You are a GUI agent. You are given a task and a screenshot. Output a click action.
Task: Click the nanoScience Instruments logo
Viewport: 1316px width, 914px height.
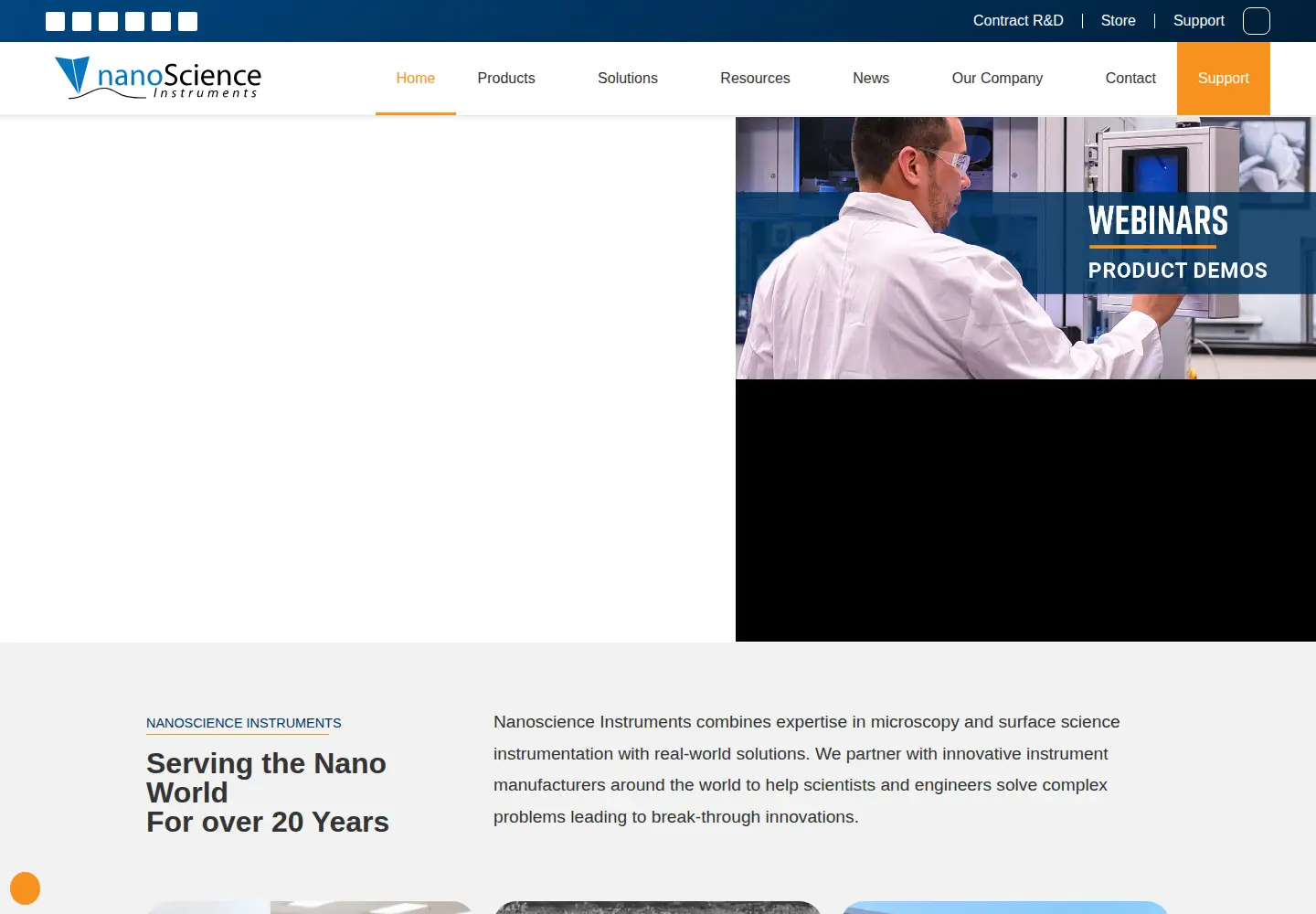[x=158, y=78]
